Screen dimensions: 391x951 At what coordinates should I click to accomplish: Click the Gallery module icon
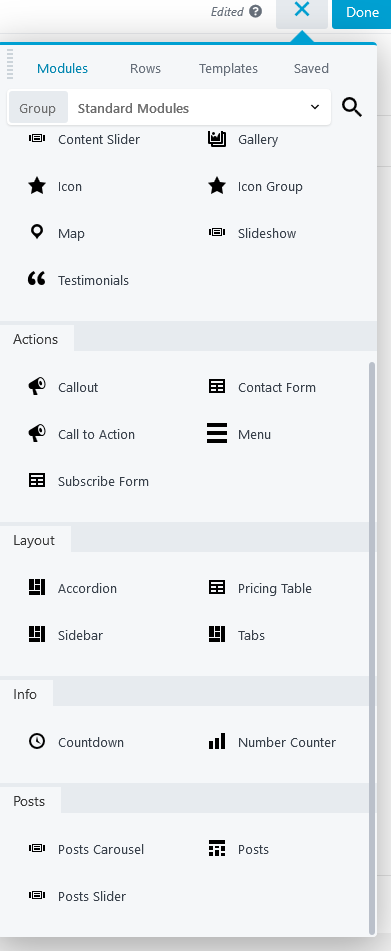pos(216,139)
